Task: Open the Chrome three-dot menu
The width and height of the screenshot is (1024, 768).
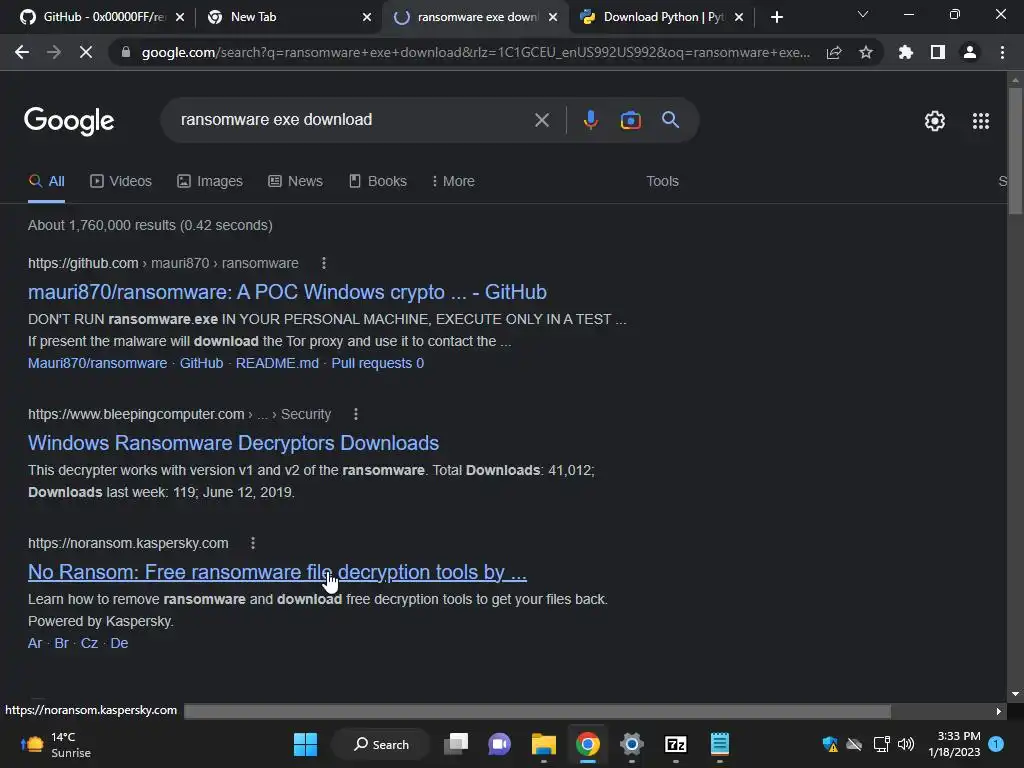Action: tap(1002, 52)
